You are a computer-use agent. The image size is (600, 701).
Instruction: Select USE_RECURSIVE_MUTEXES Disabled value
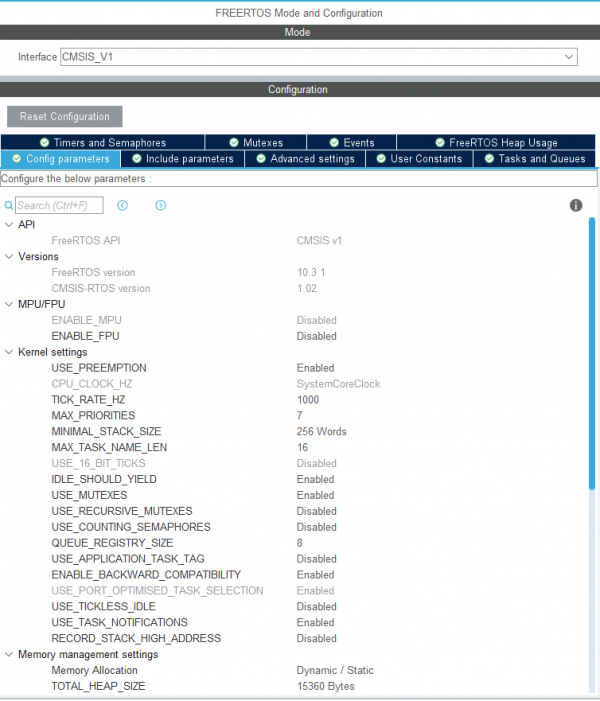click(x=317, y=511)
